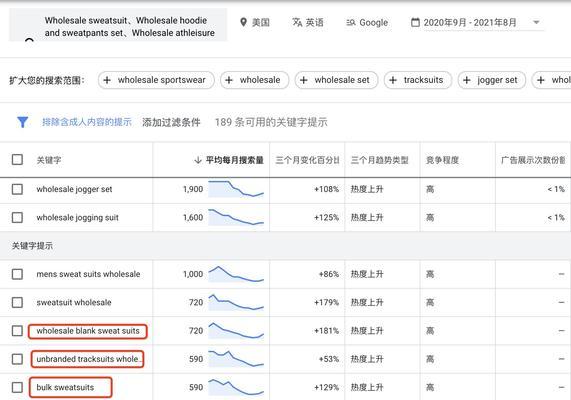Click the plus icon on jogger set chip
The image size is (571, 400).
tap(466, 80)
